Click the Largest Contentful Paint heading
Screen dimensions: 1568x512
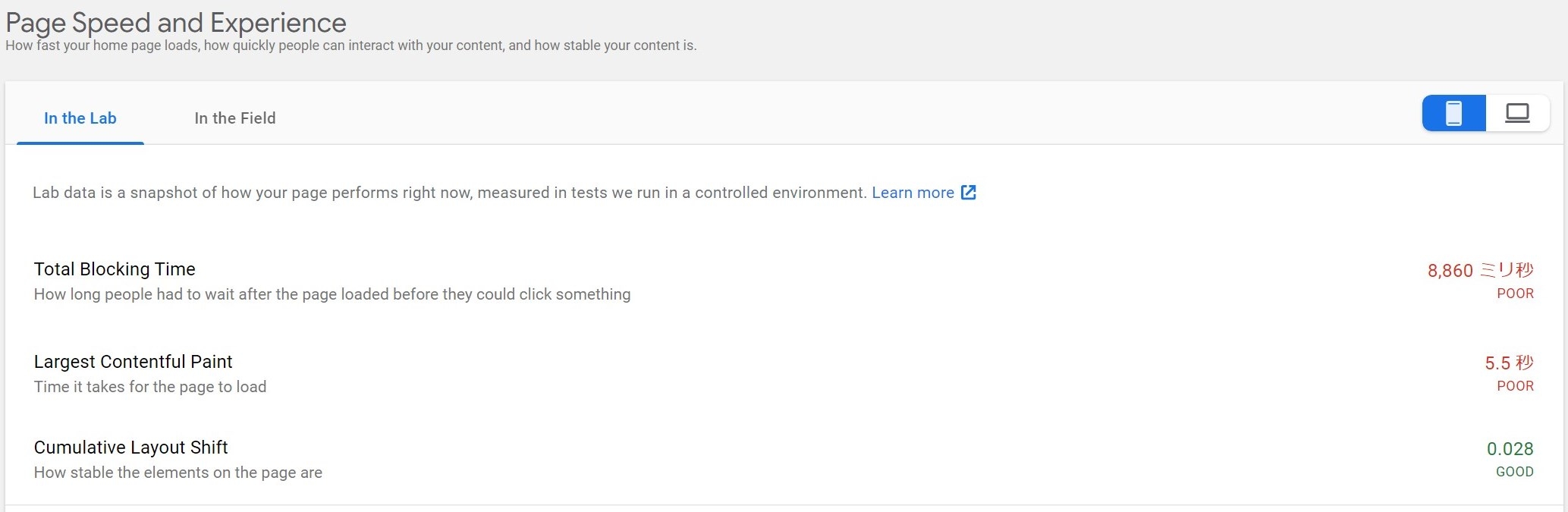pos(133,362)
